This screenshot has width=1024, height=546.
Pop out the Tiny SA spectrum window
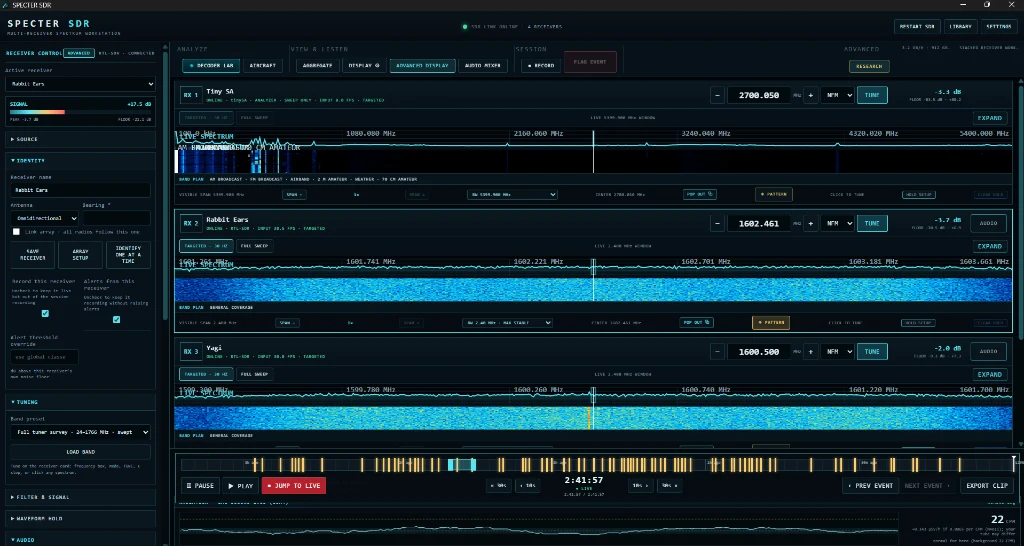(699, 195)
